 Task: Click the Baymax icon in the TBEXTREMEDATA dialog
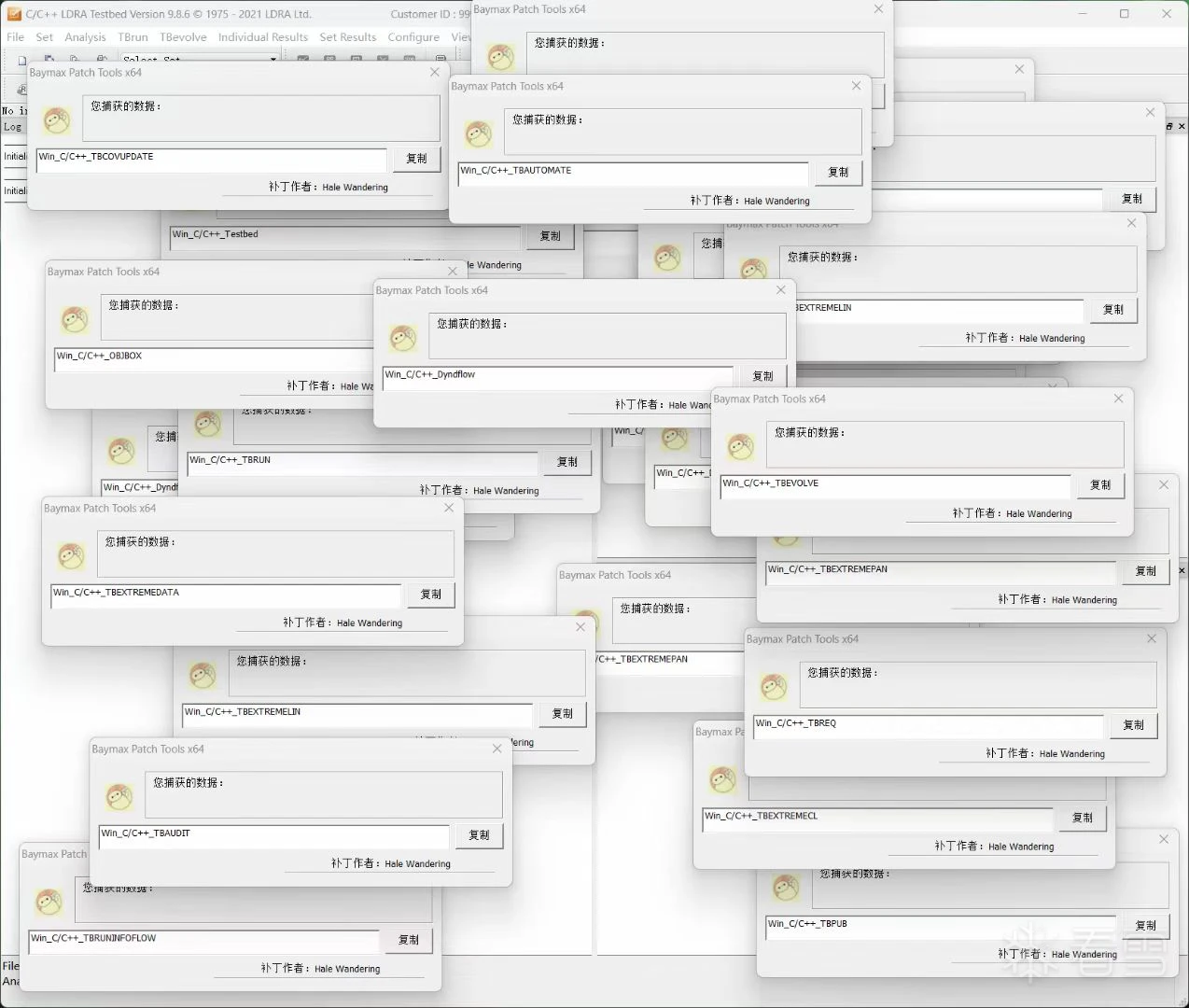click(71, 556)
